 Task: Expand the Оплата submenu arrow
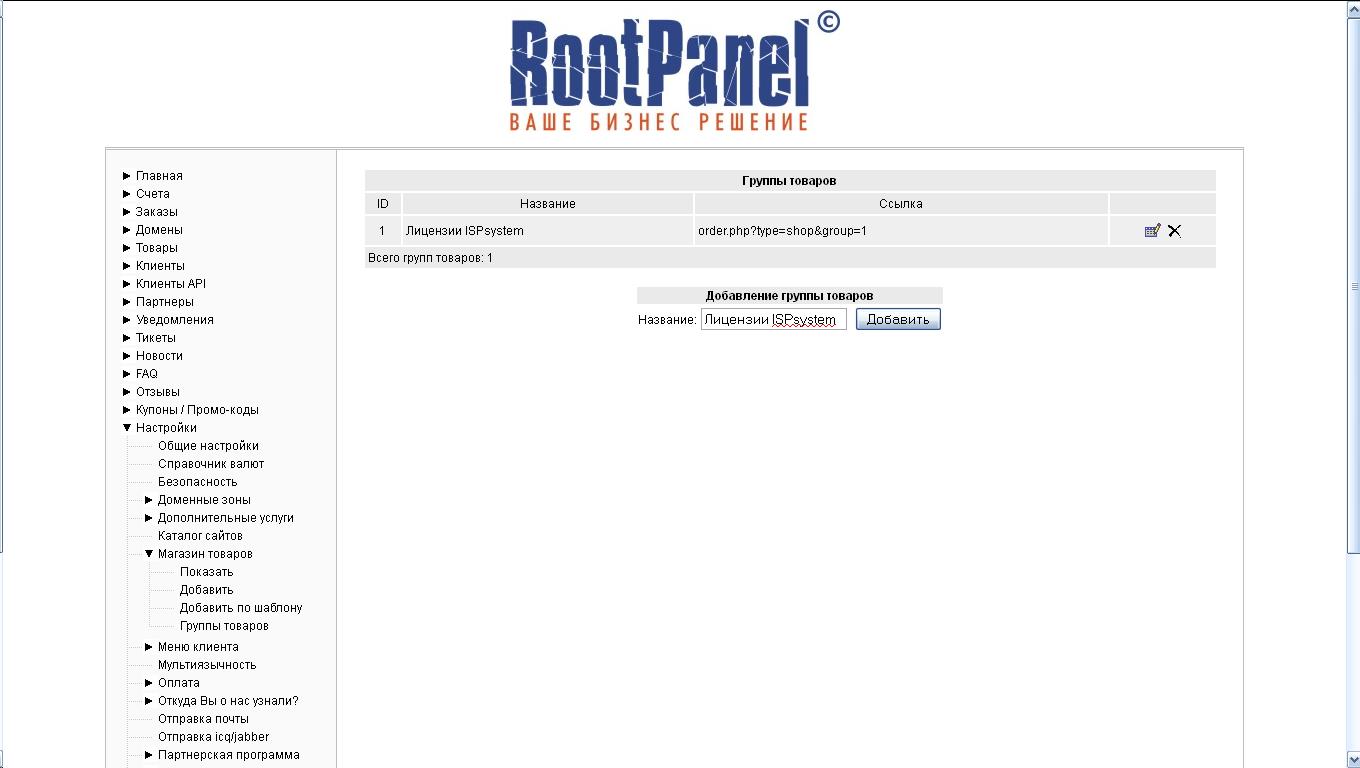click(x=149, y=683)
